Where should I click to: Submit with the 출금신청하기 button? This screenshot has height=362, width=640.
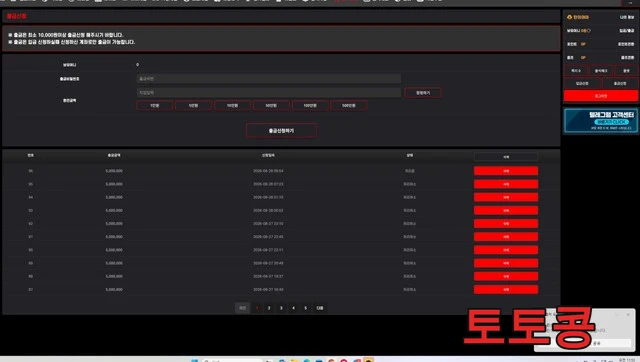click(x=281, y=131)
